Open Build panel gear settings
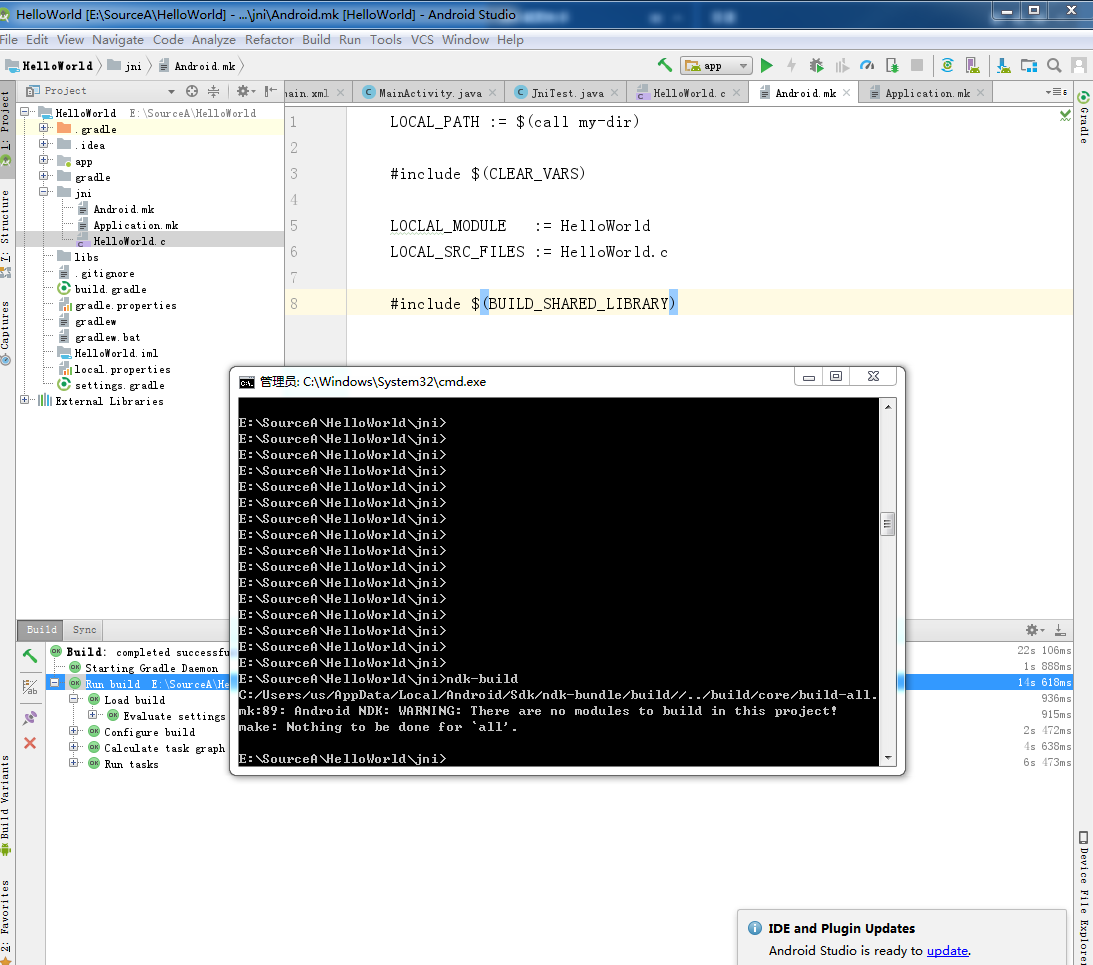Image resolution: width=1093 pixels, height=965 pixels. click(1034, 630)
